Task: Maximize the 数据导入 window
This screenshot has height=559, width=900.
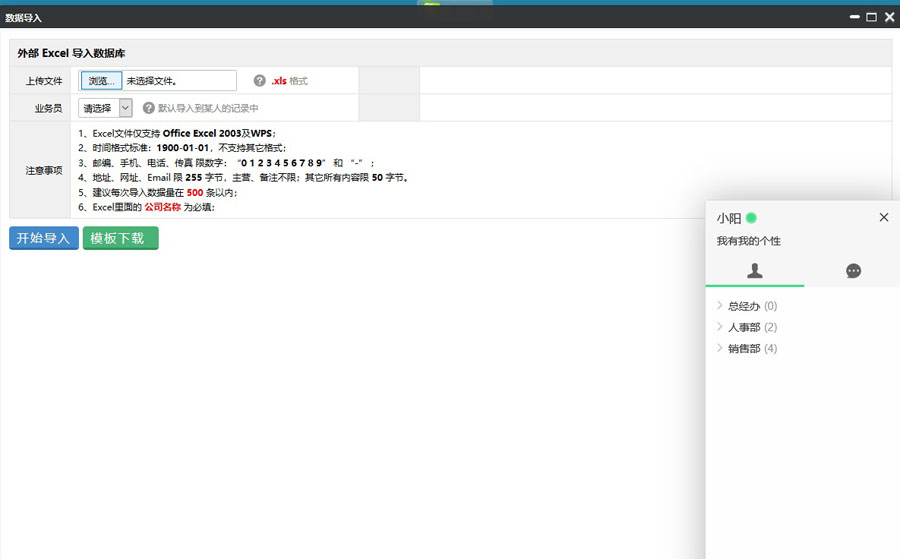Action: coord(871,17)
